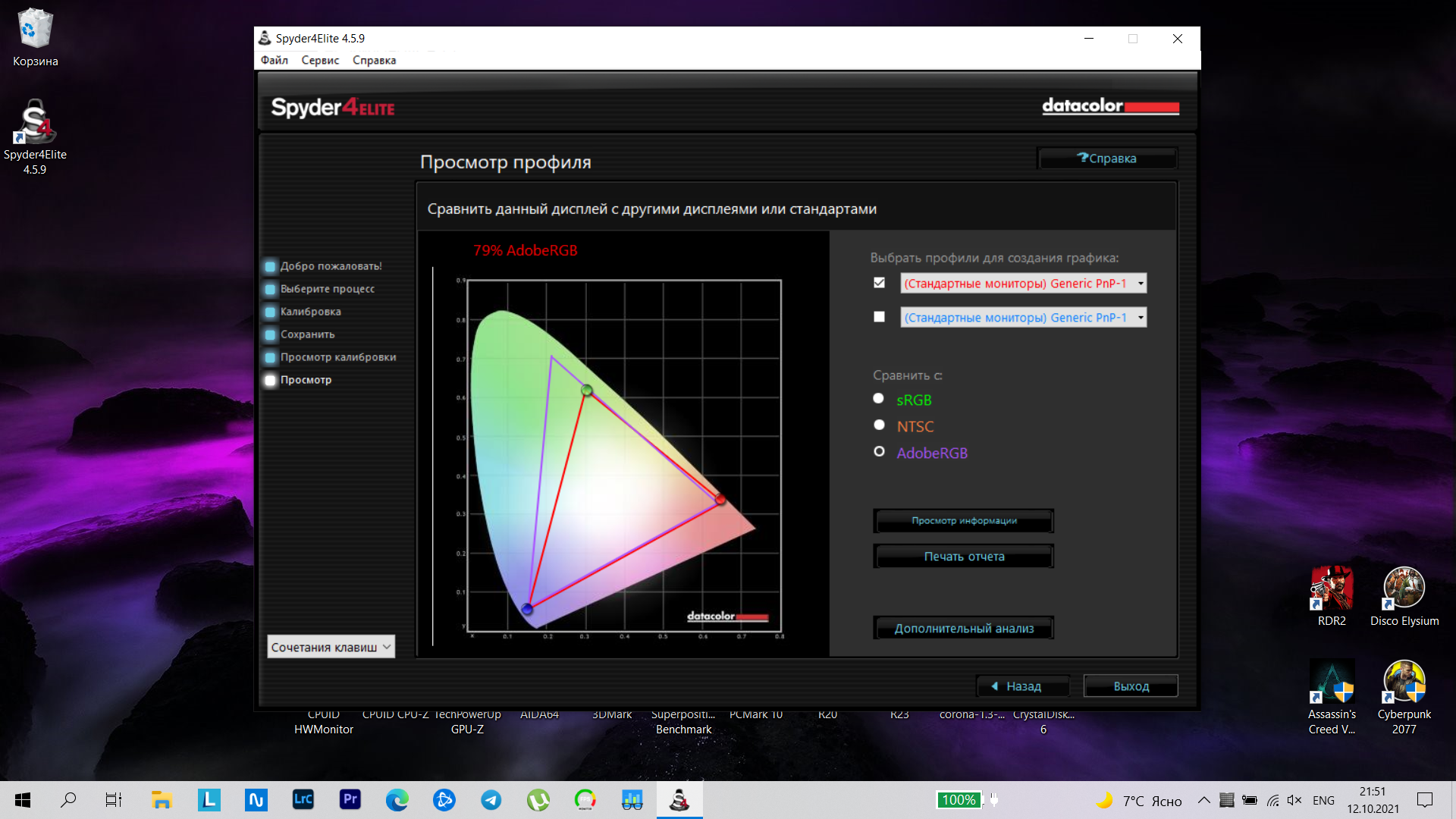
Task: Go to Сохранить step
Action: coord(300,334)
